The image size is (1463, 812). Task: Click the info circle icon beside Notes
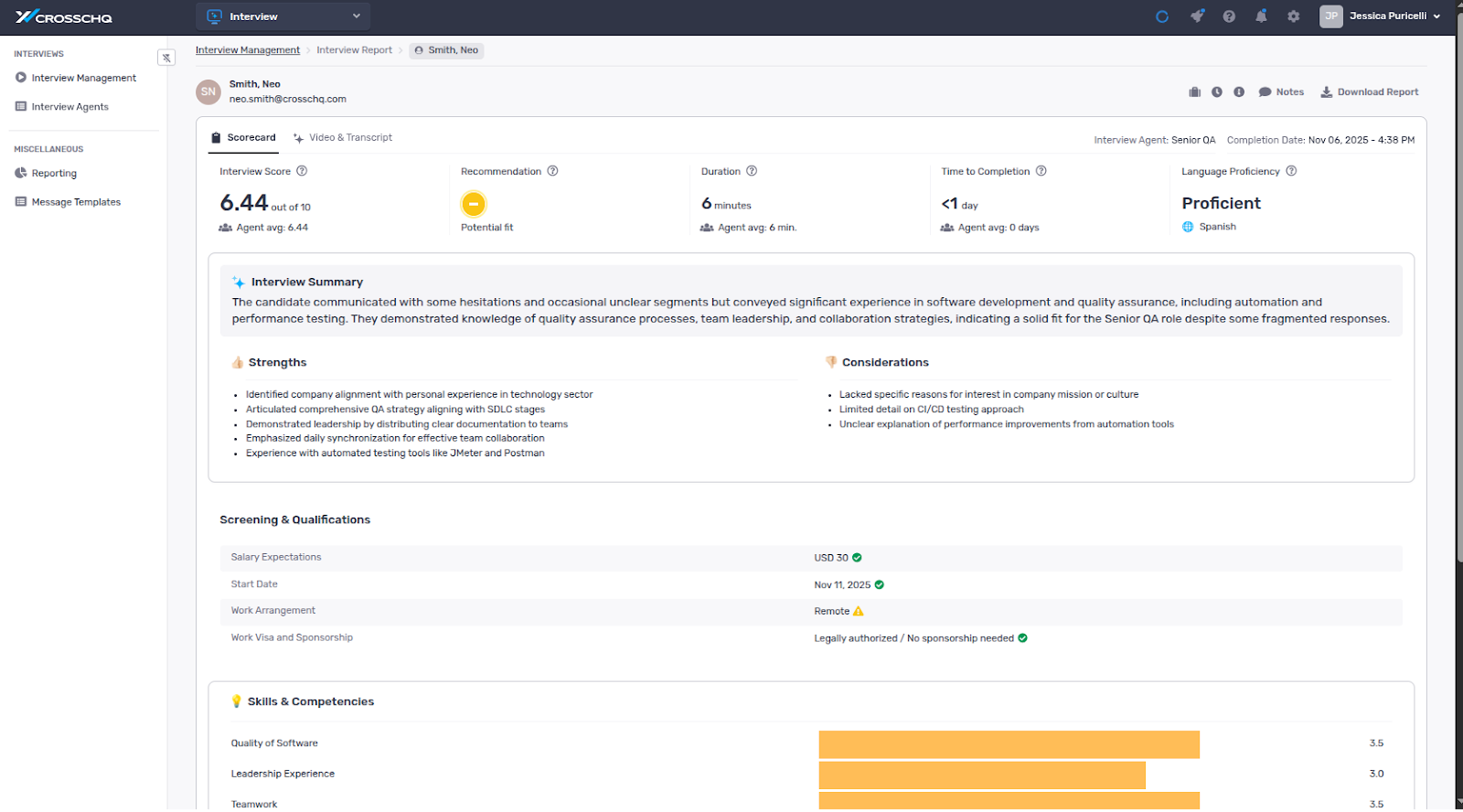pyautogui.click(x=1239, y=92)
